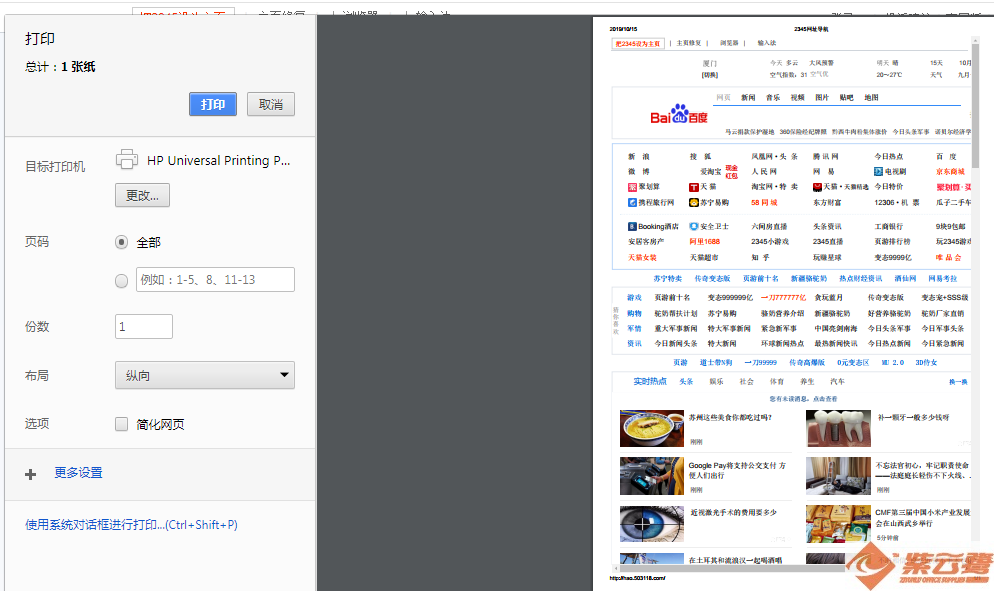Expand the 更多设置 section
Image resolution: width=994 pixels, height=591 pixels.
[78, 473]
